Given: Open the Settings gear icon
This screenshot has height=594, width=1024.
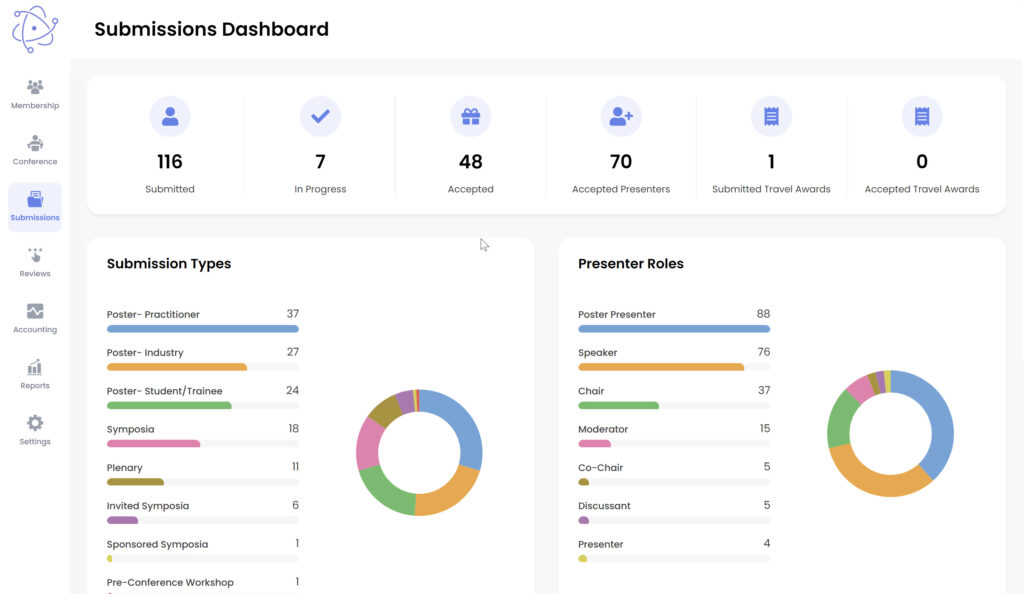Looking at the screenshot, I should coord(35,423).
